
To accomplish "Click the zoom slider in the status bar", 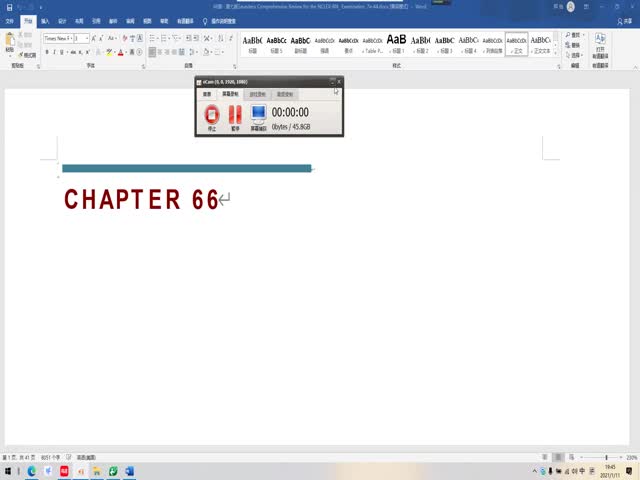I will 606,458.
